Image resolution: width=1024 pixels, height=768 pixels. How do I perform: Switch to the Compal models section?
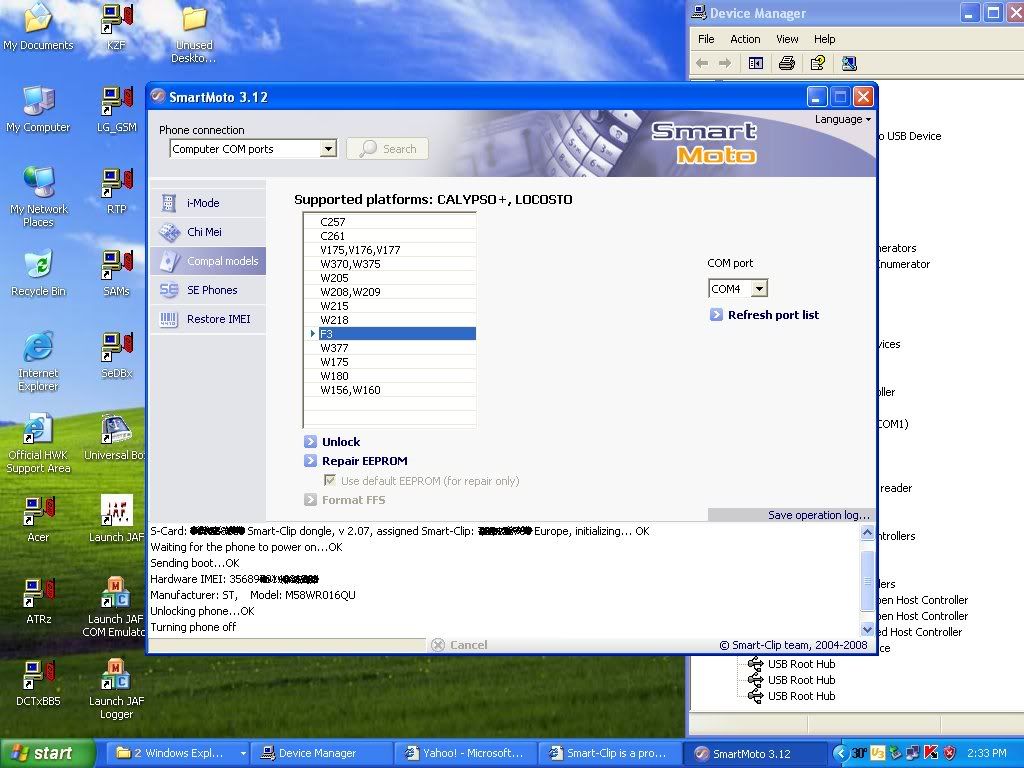[208, 261]
